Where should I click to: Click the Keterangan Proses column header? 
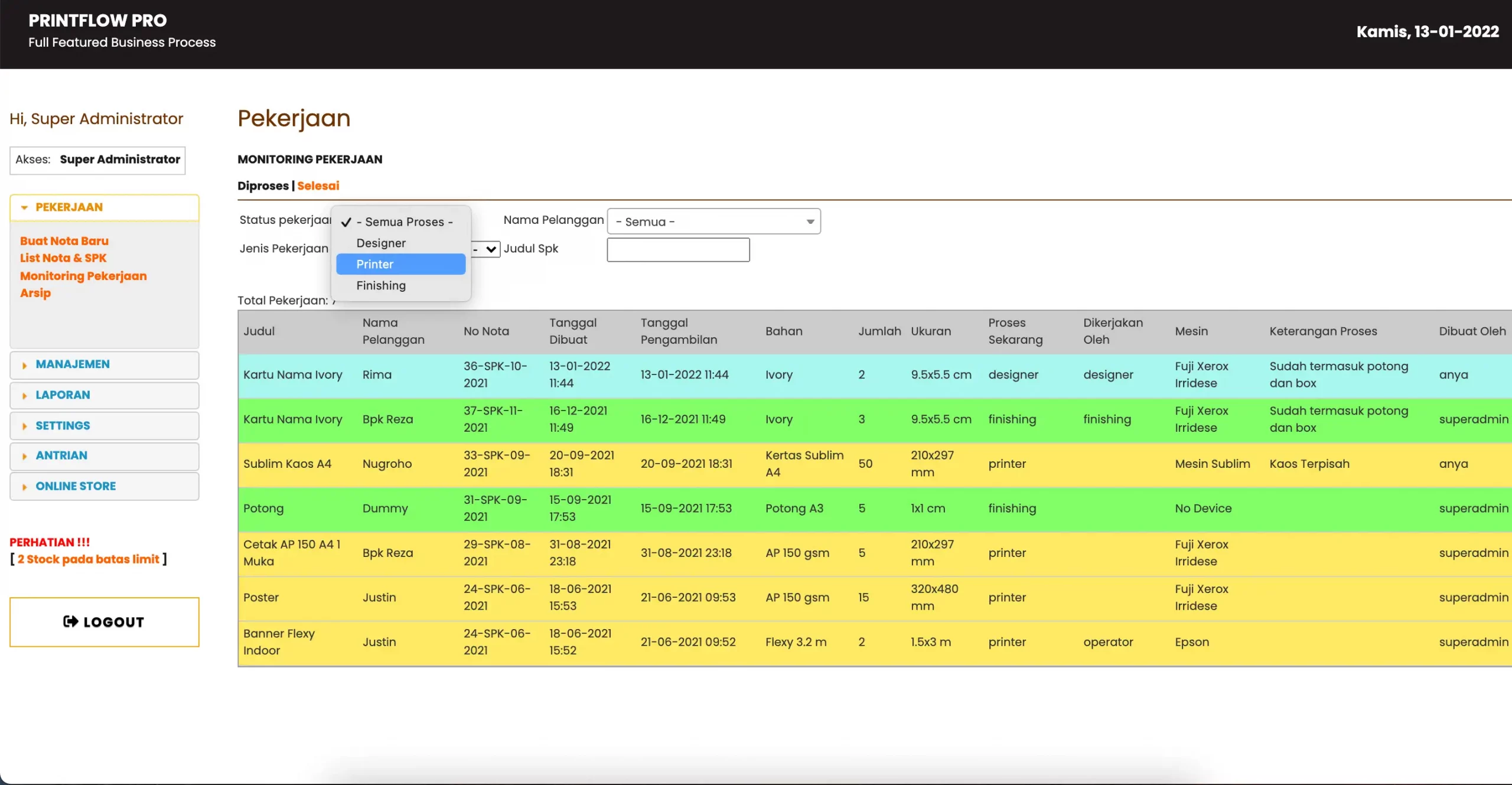click(1323, 331)
